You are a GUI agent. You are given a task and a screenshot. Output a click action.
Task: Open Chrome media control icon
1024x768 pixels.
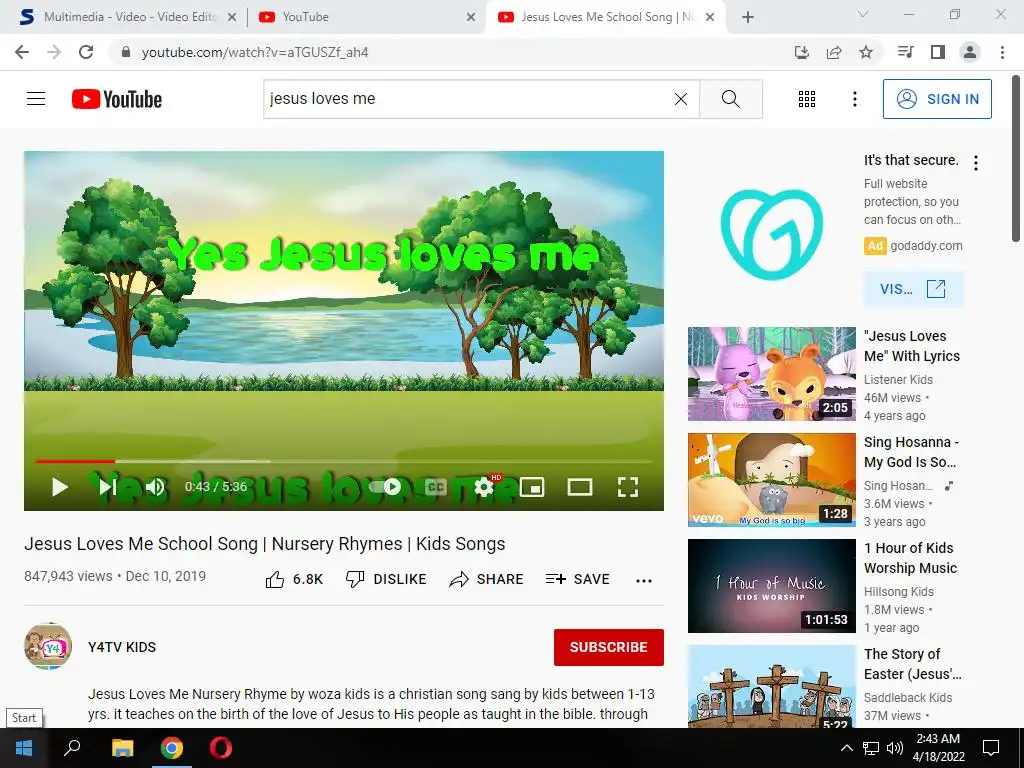(905, 52)
